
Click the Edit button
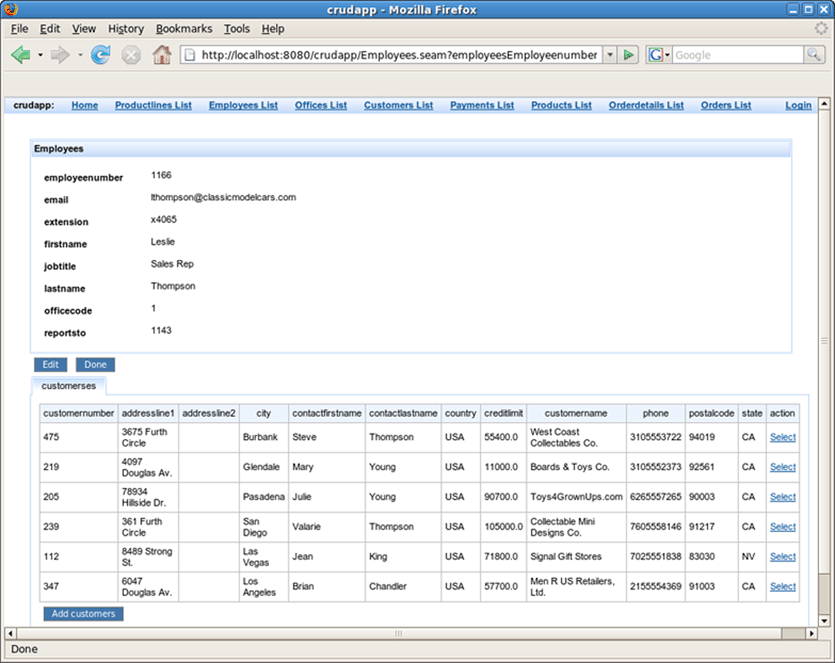[x=50, y=365]
